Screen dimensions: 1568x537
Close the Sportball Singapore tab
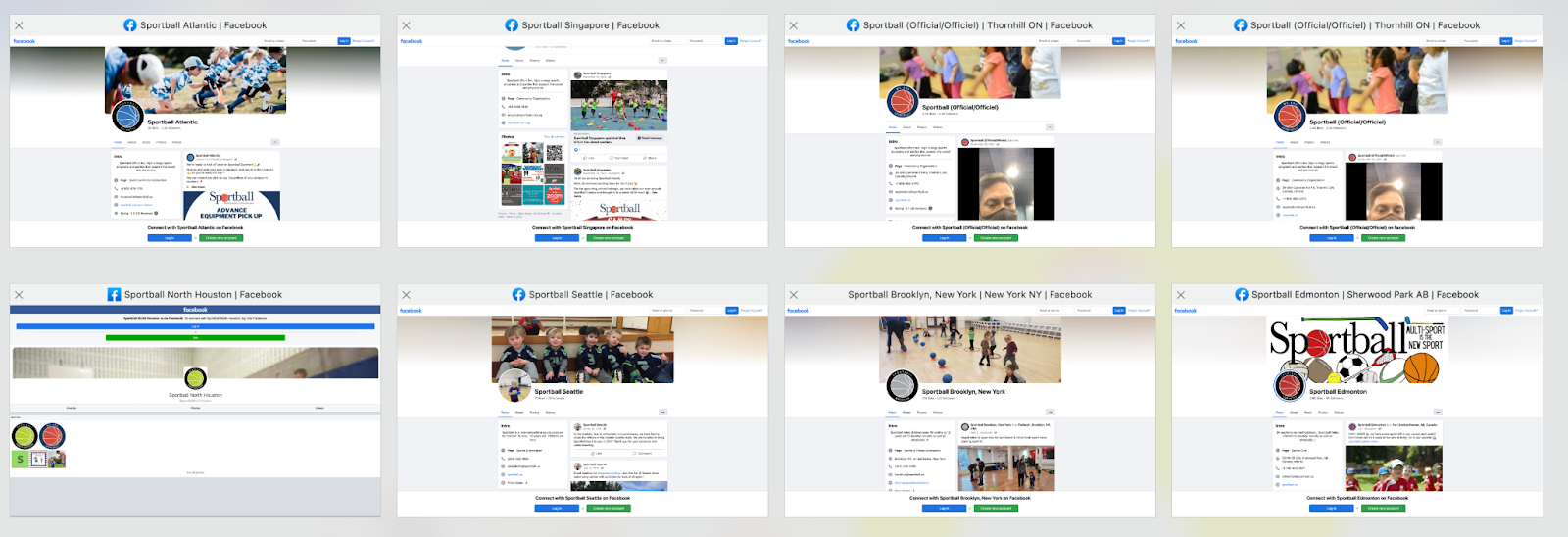(406, 25)
